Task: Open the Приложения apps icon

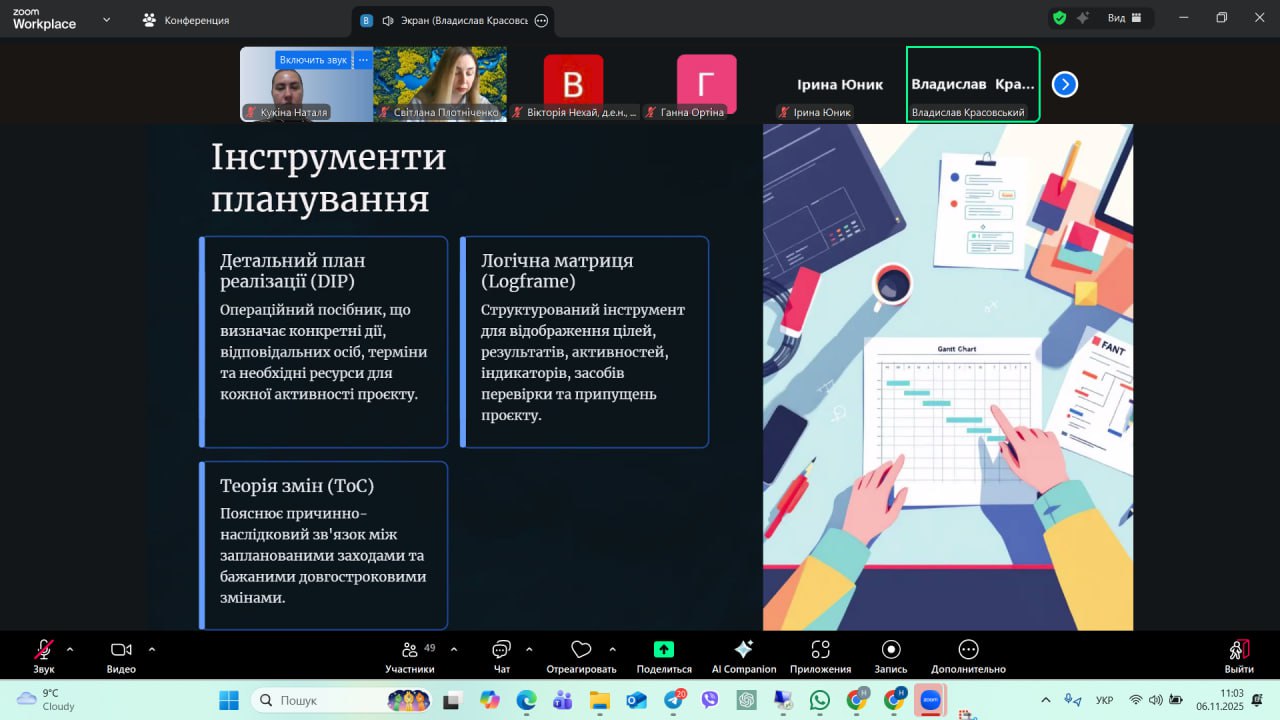Action: pyautogui.click(x=820, y=650)
